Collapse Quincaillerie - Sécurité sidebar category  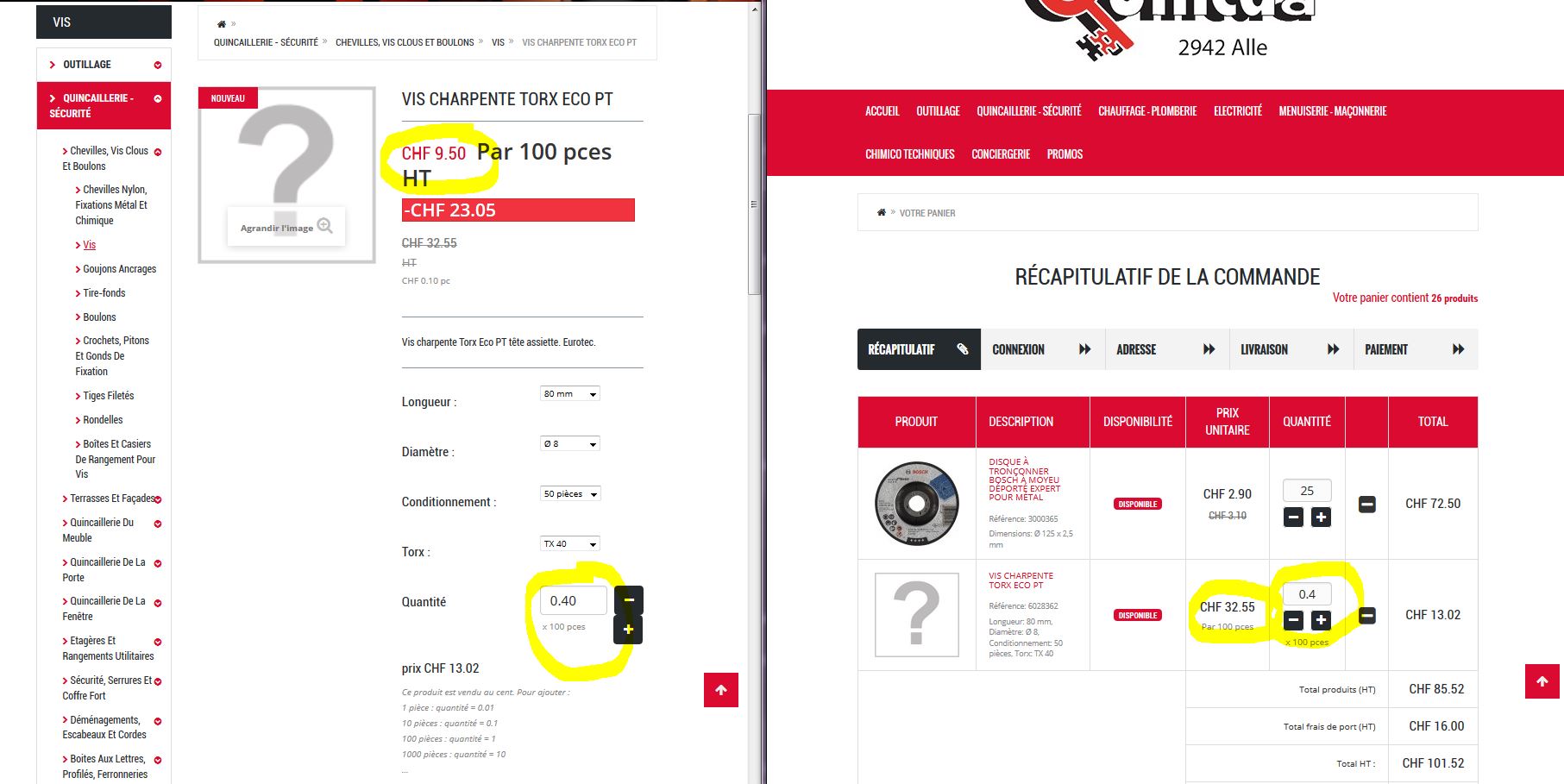(158, 99)
